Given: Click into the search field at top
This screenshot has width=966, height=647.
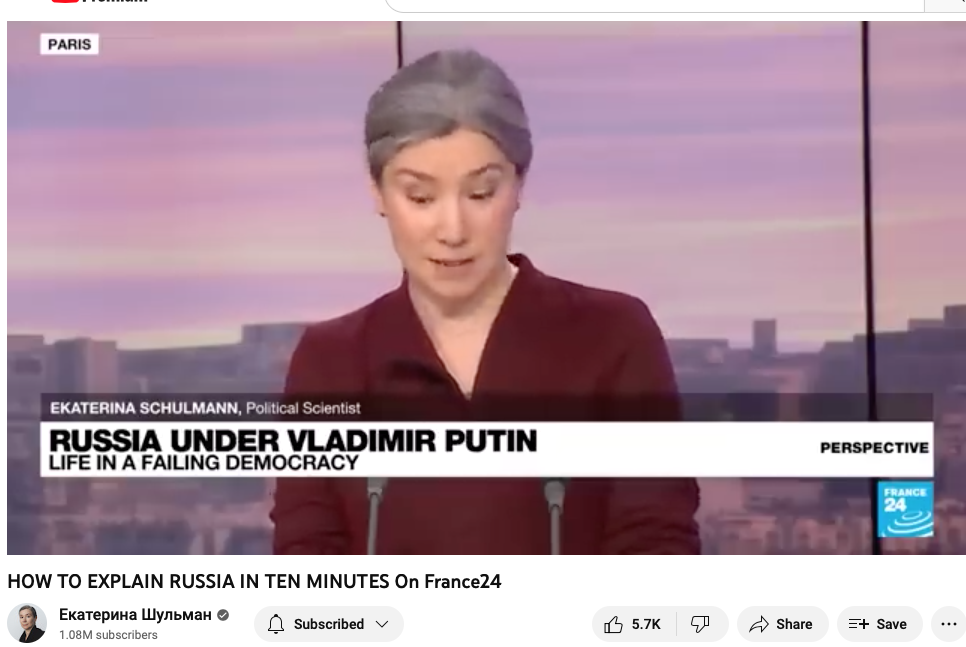Looking at the screenshot, I should [655, 5].
